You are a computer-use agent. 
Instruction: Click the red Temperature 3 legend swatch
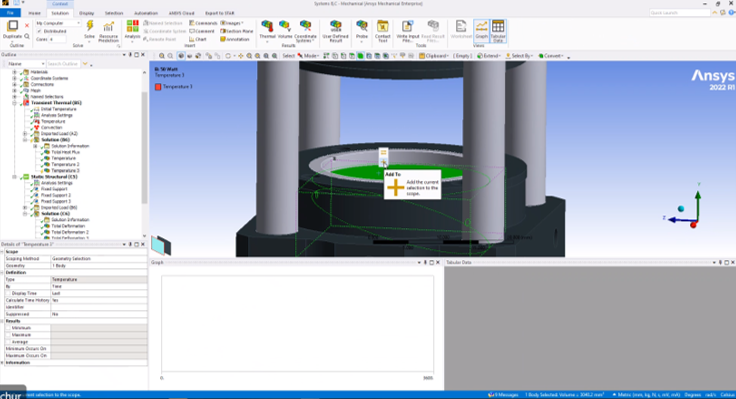(158, 87)
